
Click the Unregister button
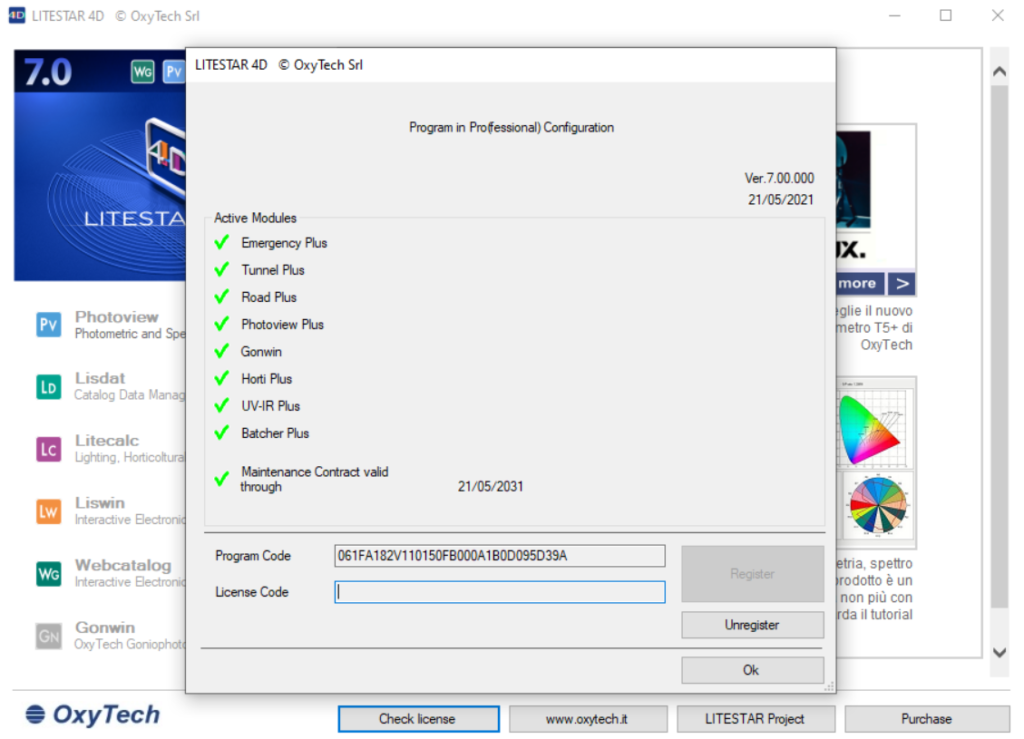(752, 625)
